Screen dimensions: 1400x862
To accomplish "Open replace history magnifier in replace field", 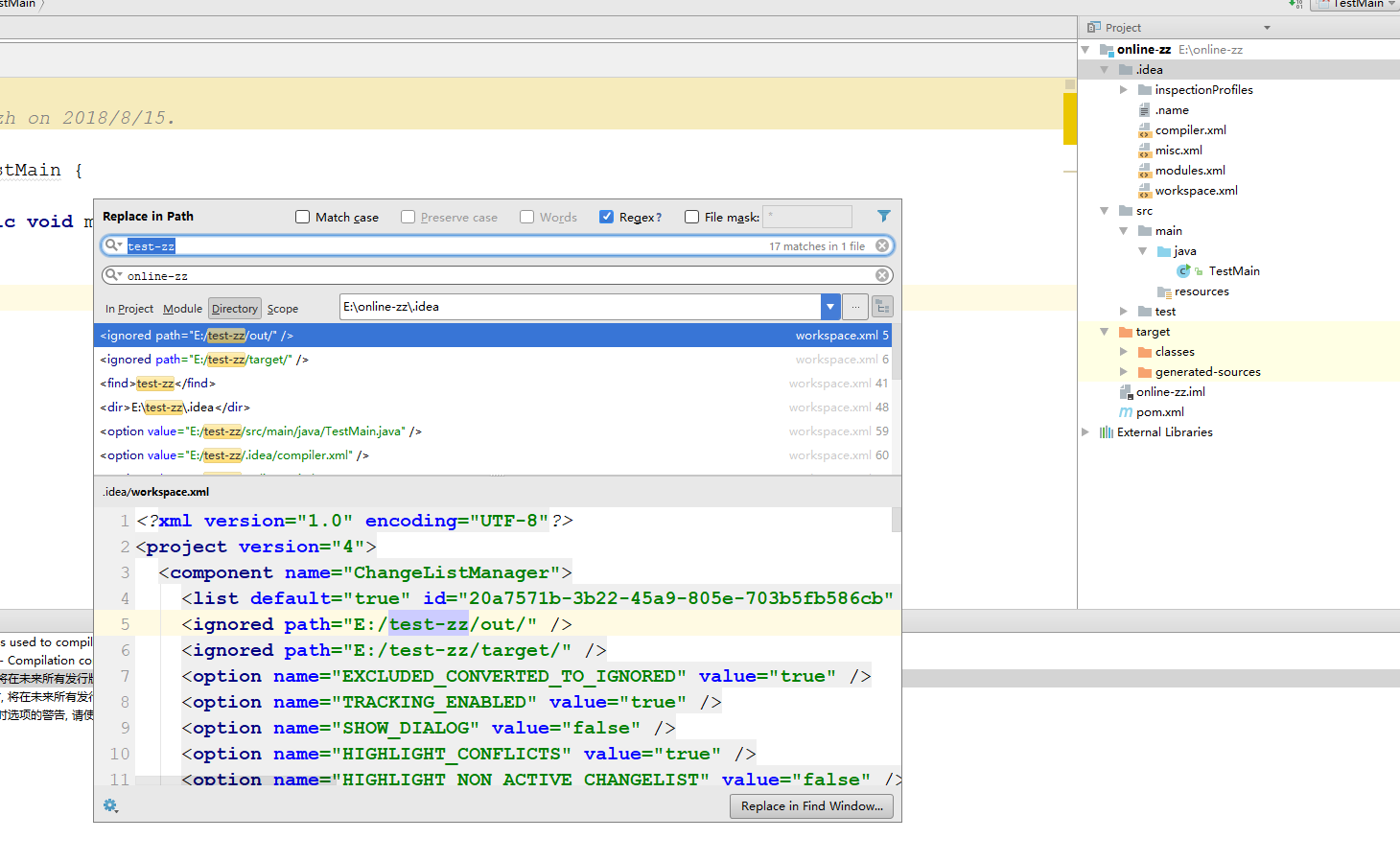I will pos(113,275).
